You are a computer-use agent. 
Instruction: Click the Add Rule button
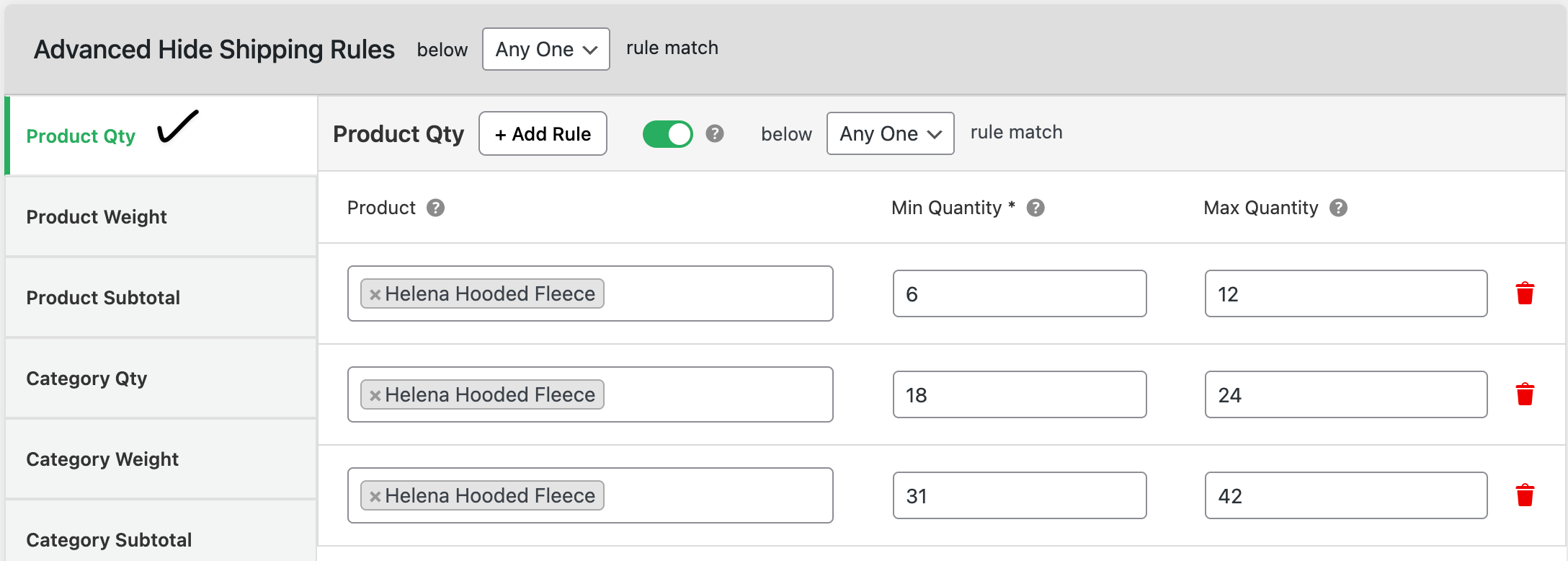pos(543,133)
